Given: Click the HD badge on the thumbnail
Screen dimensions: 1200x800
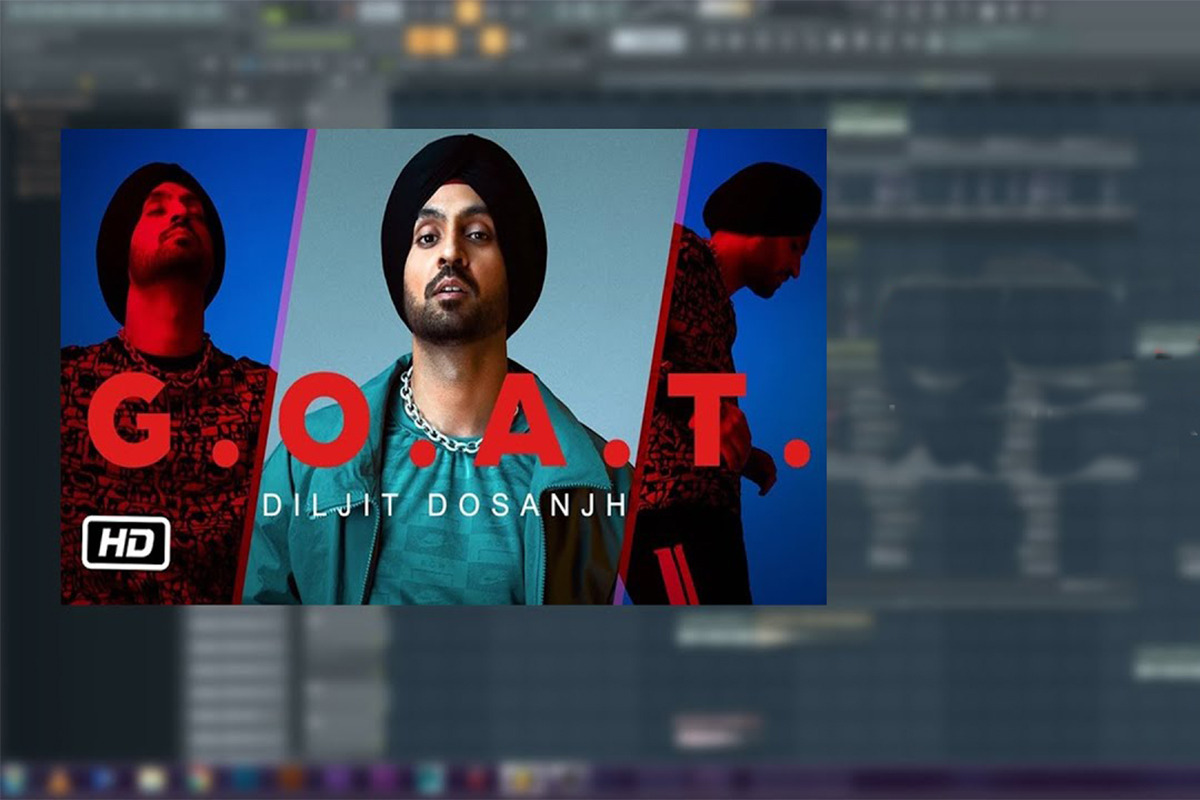Looking at the screenshot, I should [126, 543].
